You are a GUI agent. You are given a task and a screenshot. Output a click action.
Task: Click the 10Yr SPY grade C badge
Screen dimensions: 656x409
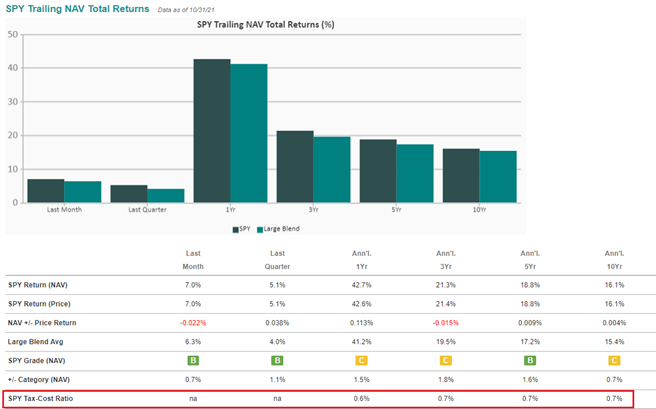614,360
